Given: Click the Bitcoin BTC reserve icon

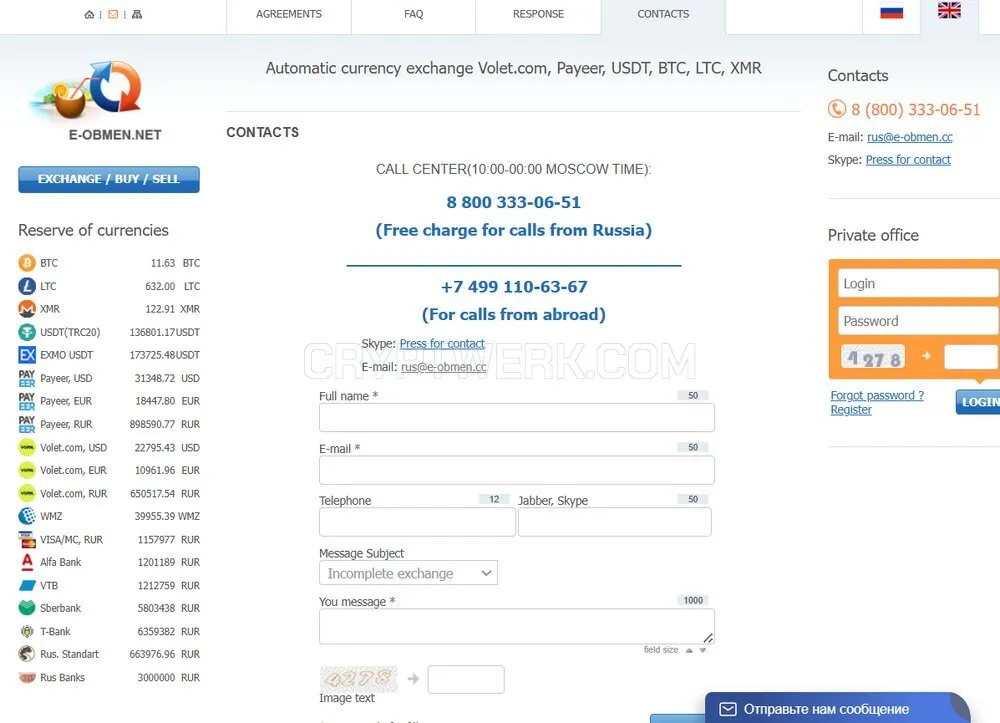Looking at the screenshot, I should click(x=27, y=263).
